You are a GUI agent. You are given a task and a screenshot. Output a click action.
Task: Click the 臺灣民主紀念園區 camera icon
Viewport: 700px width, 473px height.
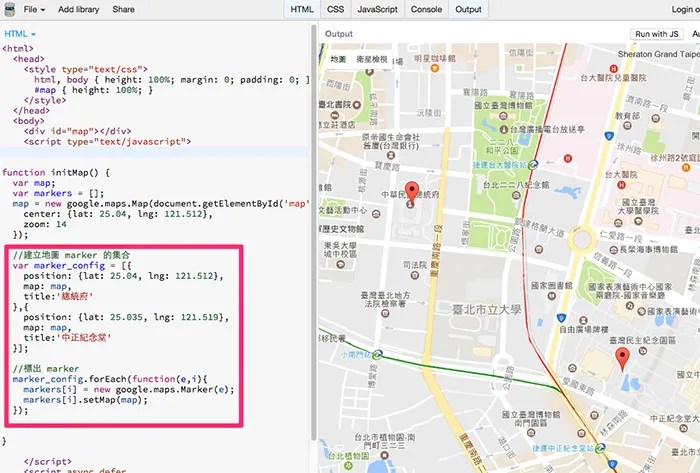[x=643, y=351]
